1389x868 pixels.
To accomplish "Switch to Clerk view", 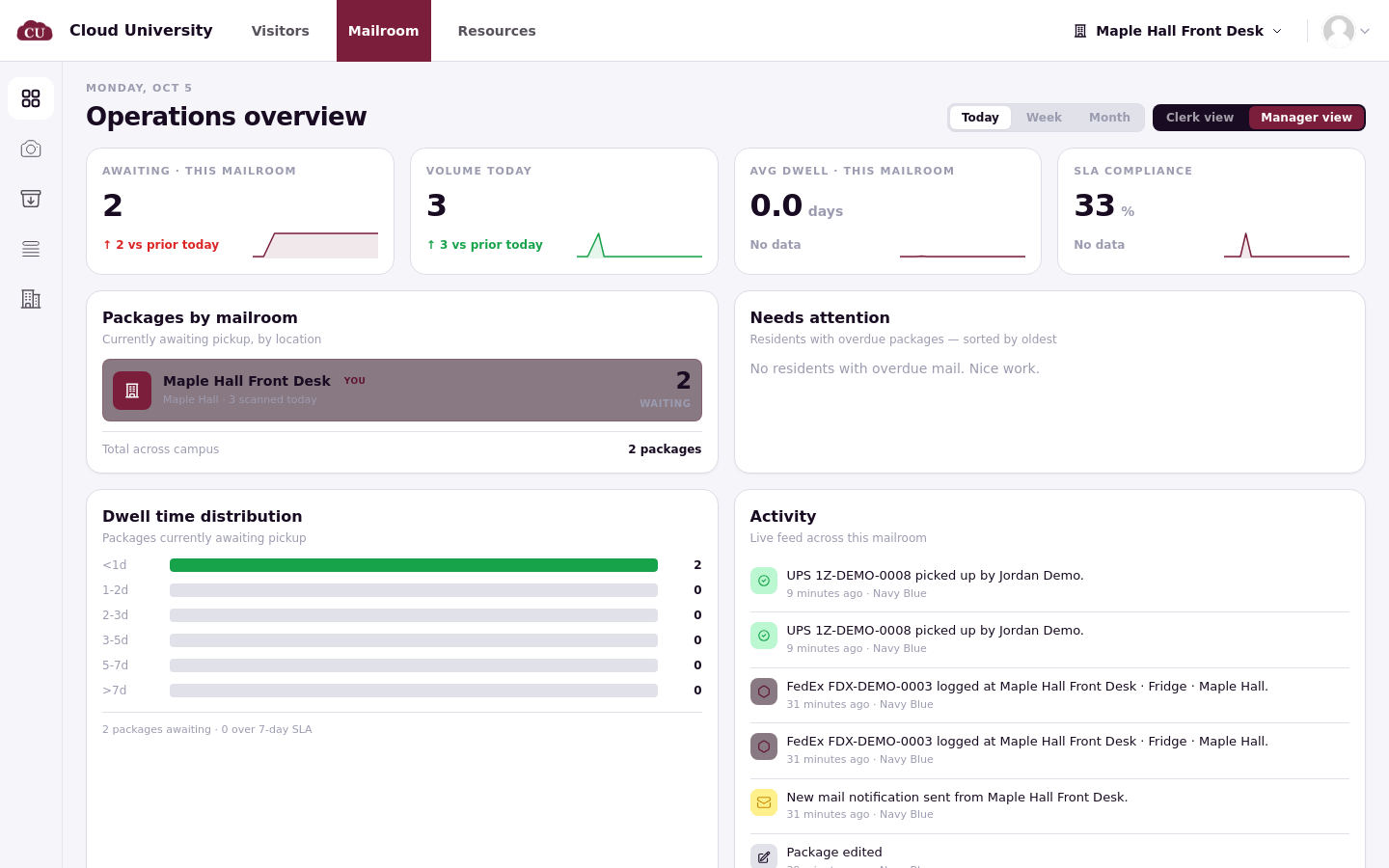I will 1200,118.
